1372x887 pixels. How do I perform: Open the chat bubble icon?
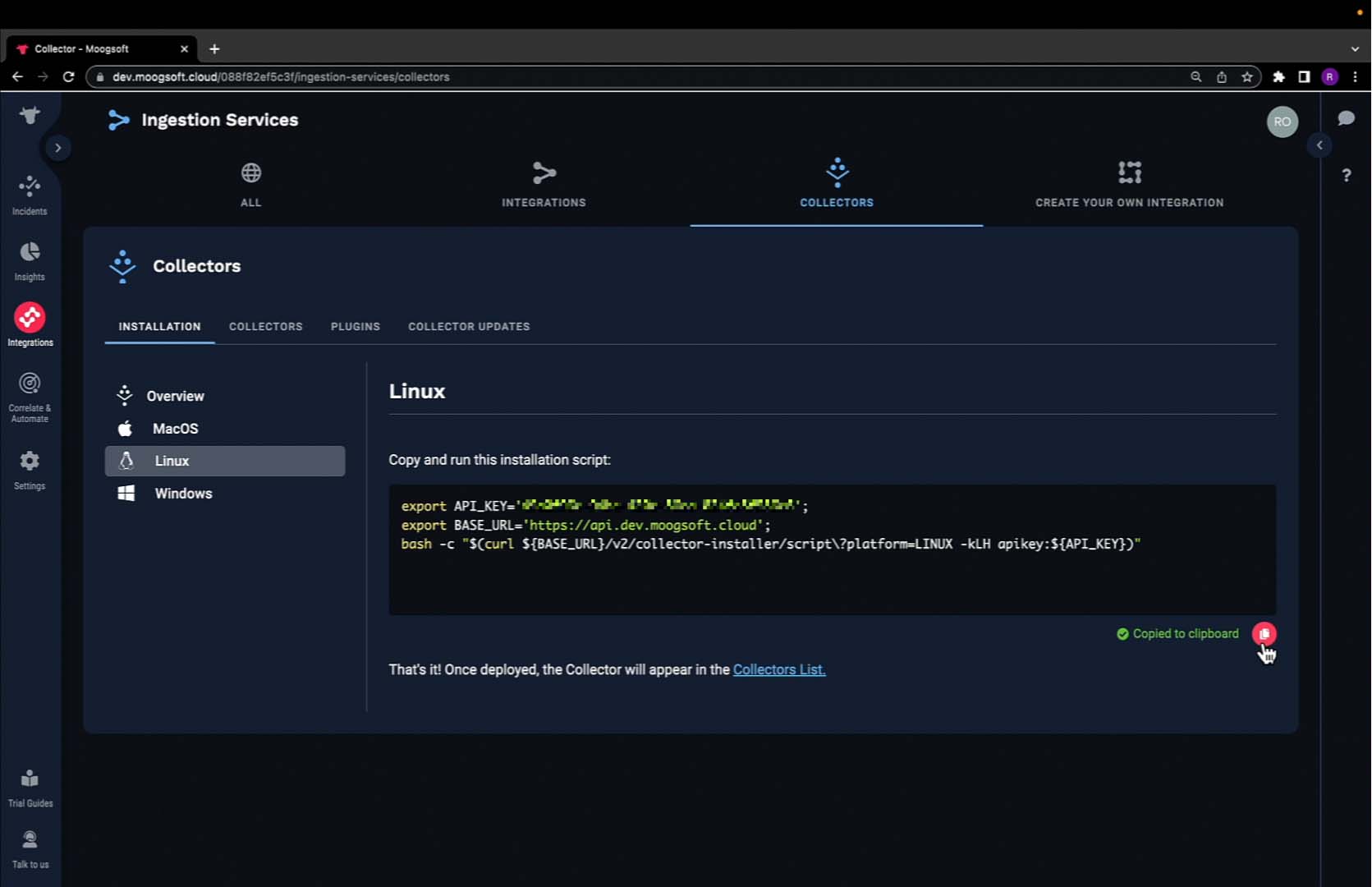click(x=1346, y=118)
